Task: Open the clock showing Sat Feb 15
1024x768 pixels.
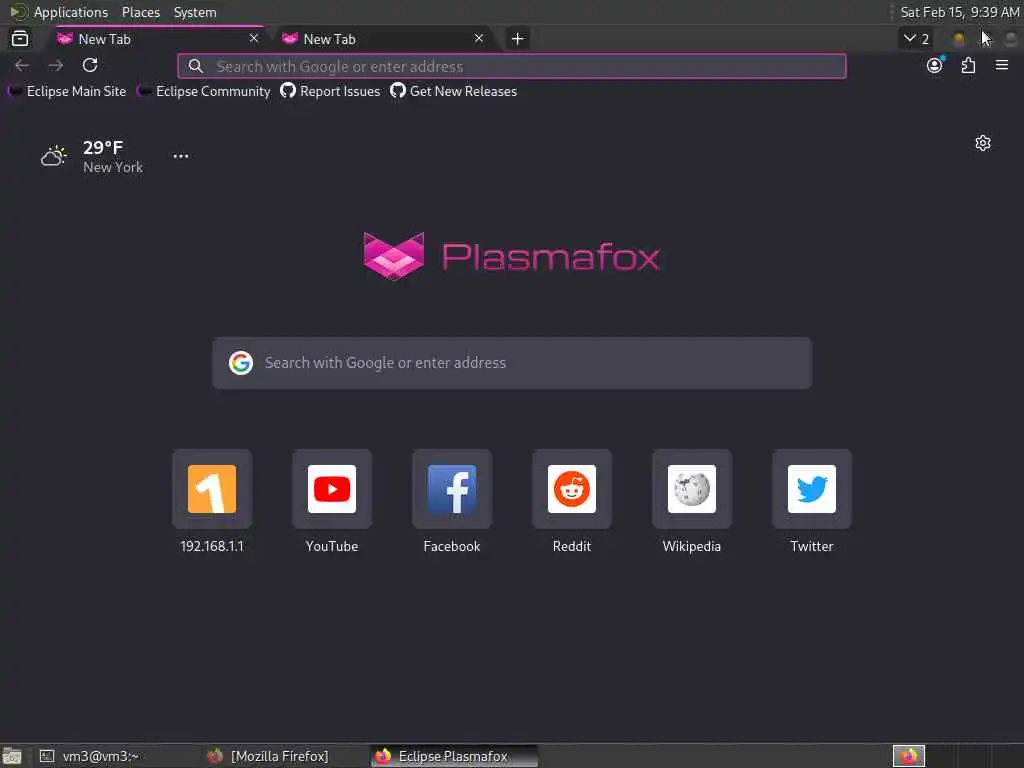Action: tap(959, 12)
